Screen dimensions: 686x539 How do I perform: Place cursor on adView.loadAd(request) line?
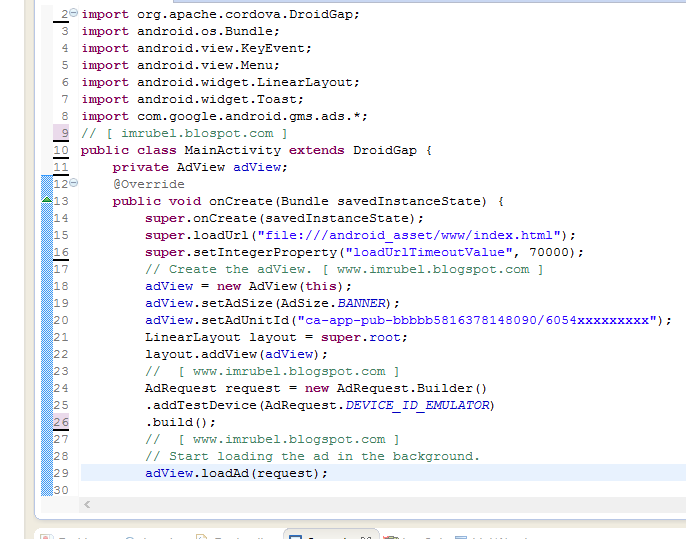236,473
